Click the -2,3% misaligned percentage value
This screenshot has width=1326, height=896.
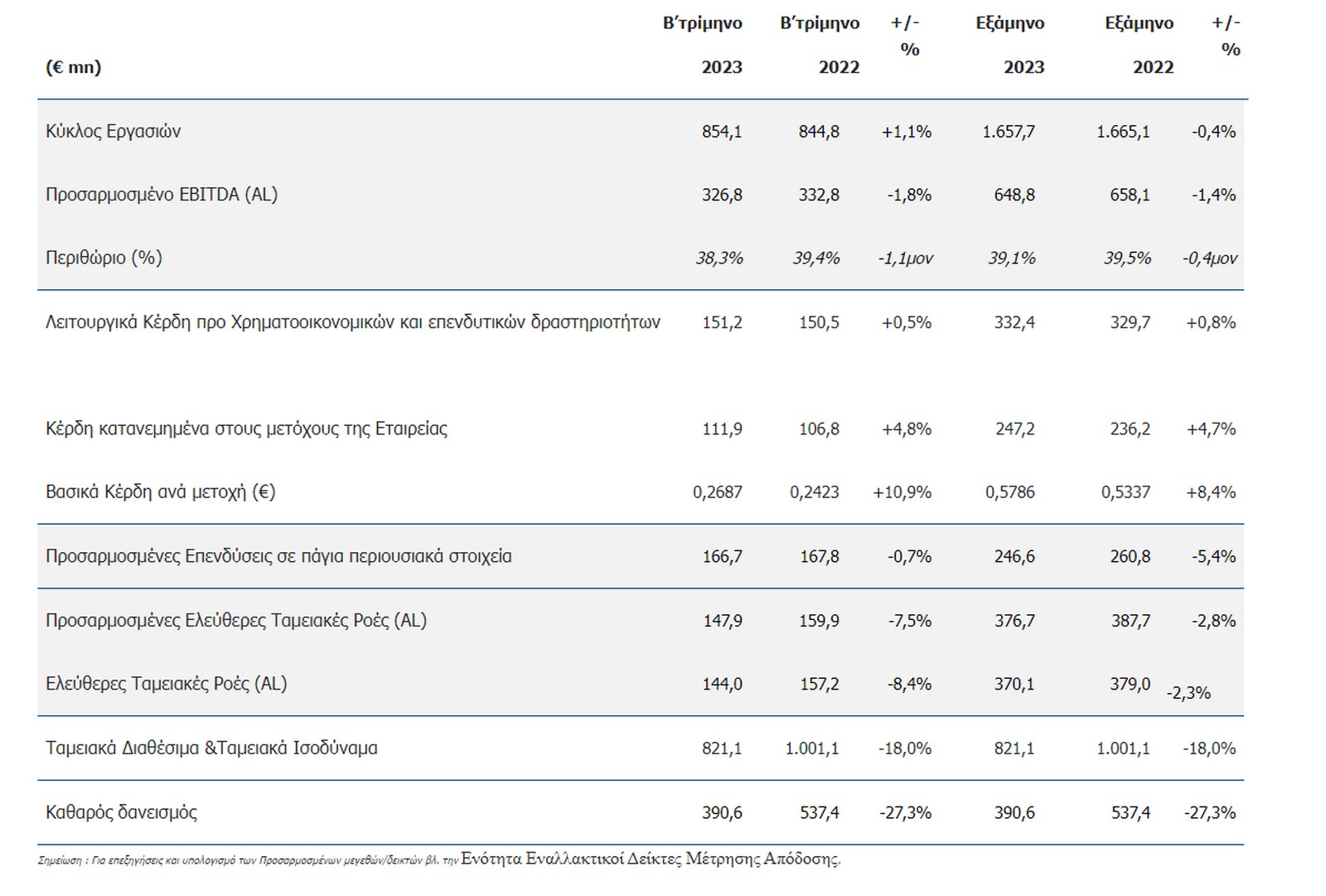click(x=1188, y=693)
